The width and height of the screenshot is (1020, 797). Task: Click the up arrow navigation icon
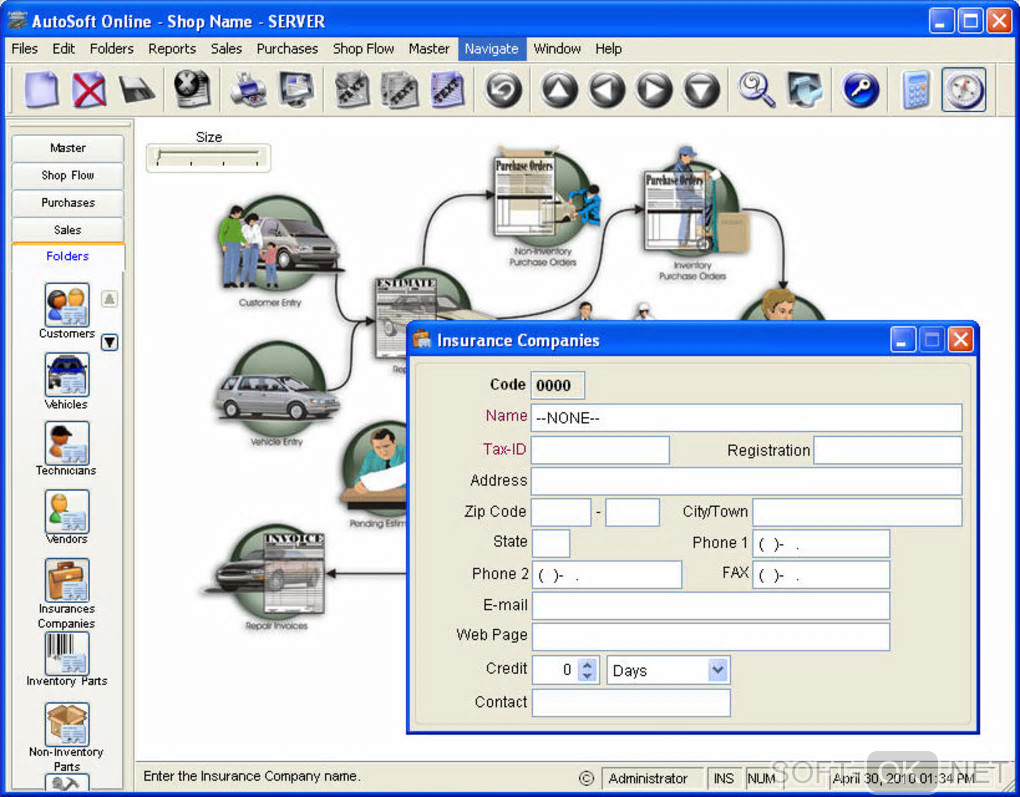(x=559, y=89)
